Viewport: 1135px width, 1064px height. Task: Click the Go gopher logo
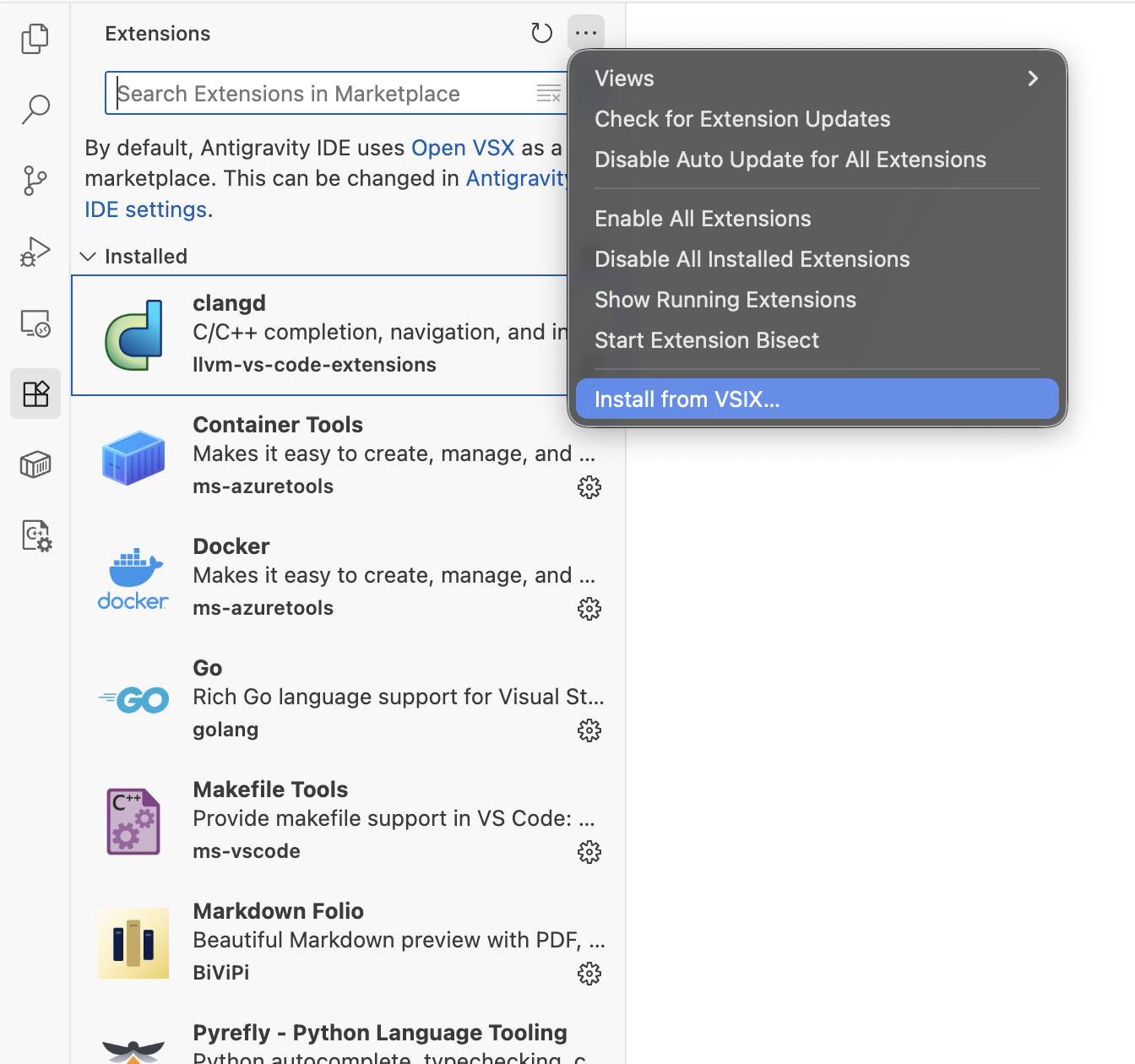tap(133, 699)
